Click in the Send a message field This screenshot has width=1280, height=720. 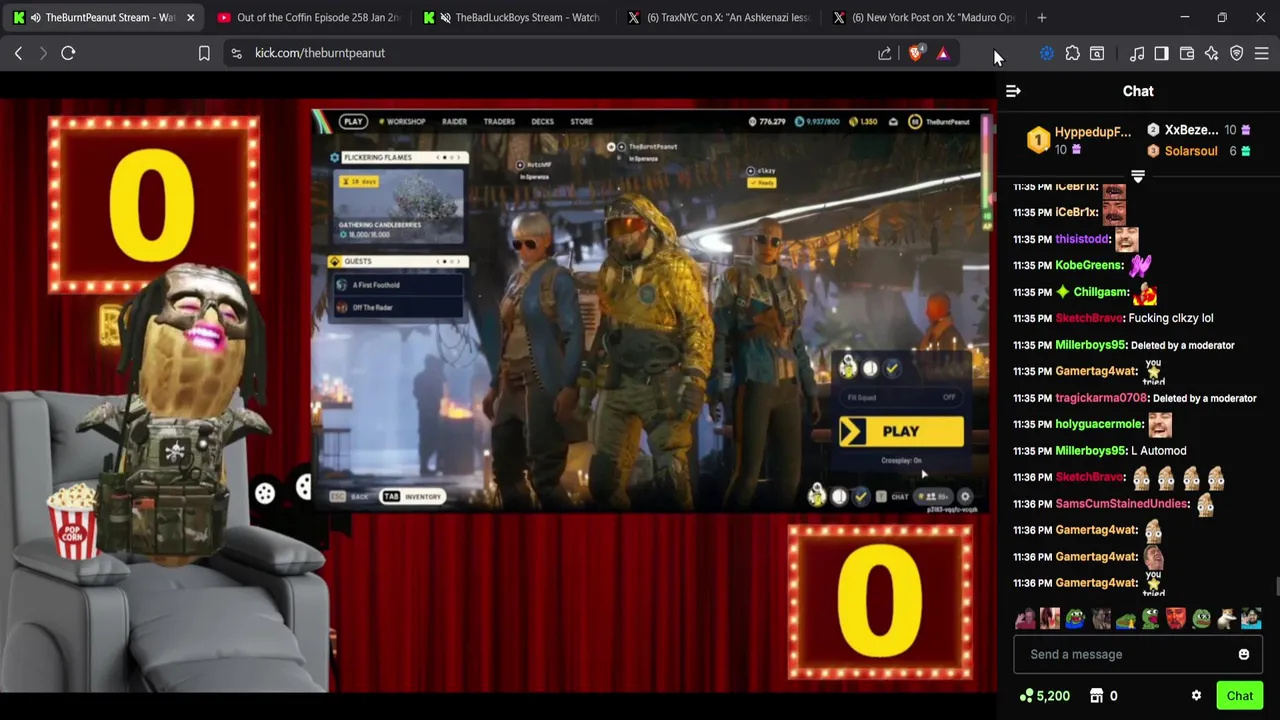pyautogui.click(x=1137, y=654)
